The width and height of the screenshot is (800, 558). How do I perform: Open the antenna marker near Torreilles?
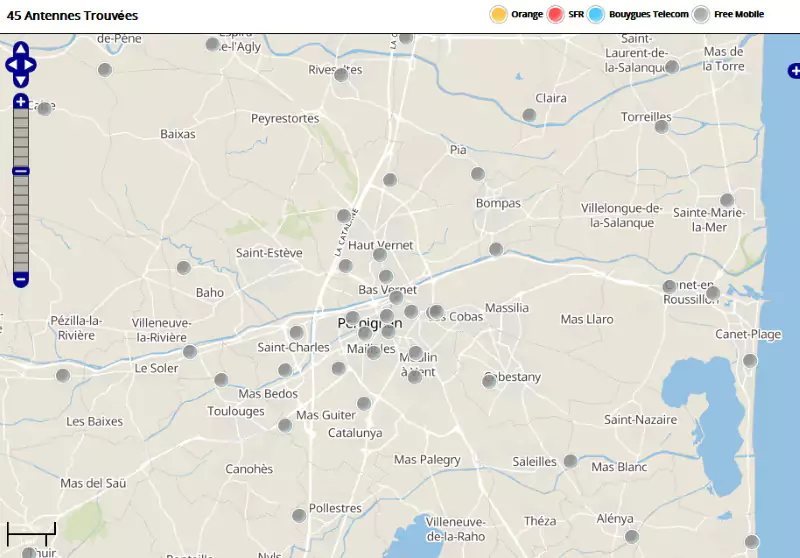pyautogui.click(x=661, y=126)
